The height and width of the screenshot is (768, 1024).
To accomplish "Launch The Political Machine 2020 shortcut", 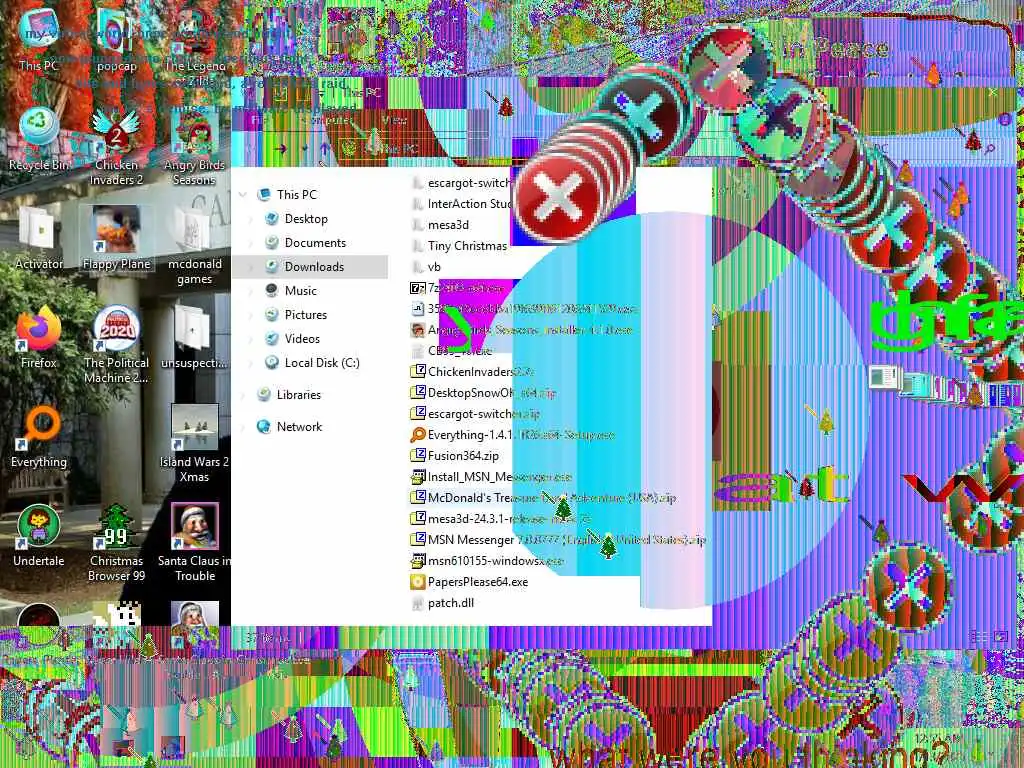I will [116, 345].
